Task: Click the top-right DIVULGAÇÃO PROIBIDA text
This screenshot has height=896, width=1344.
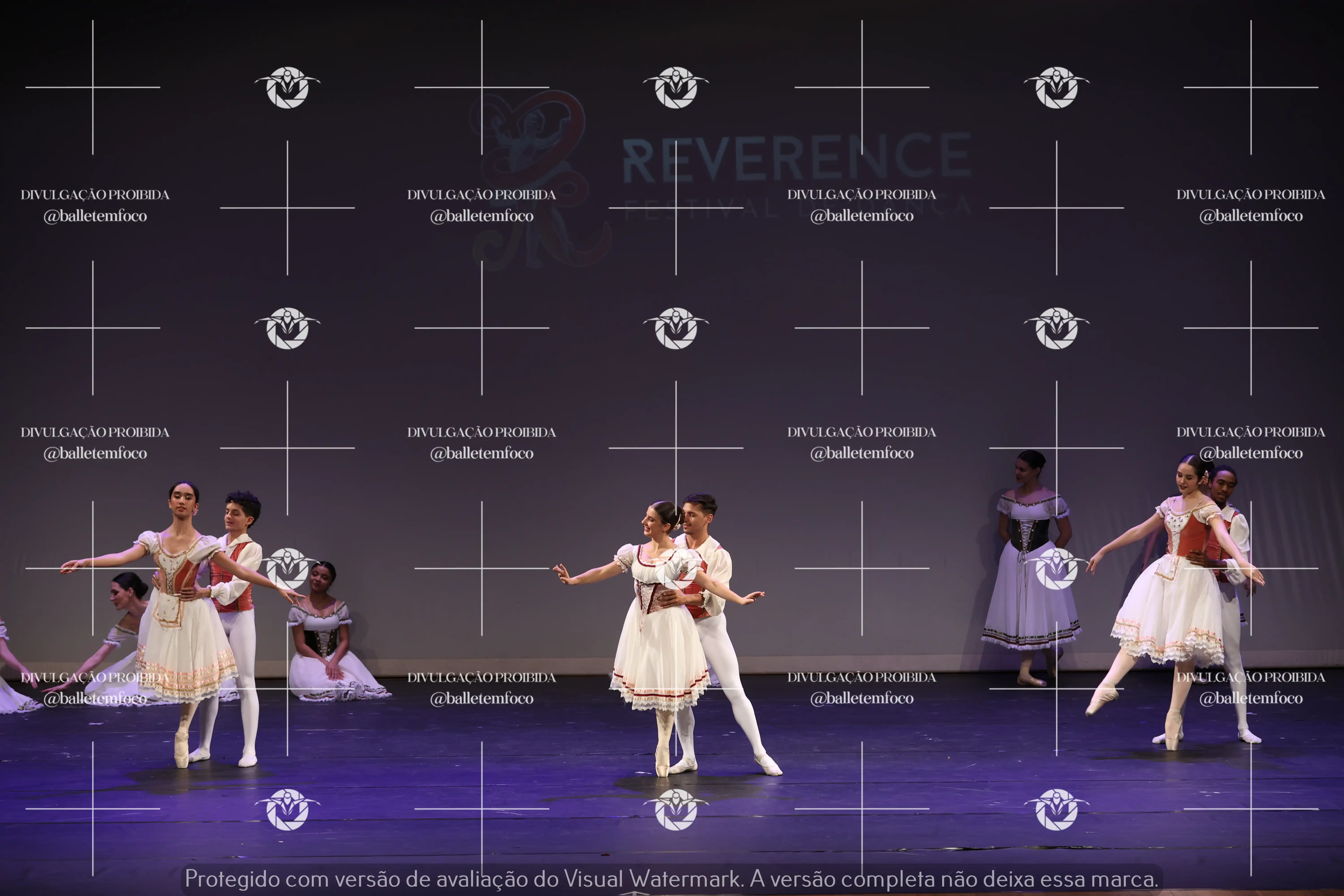Action: pos(1250,195)
